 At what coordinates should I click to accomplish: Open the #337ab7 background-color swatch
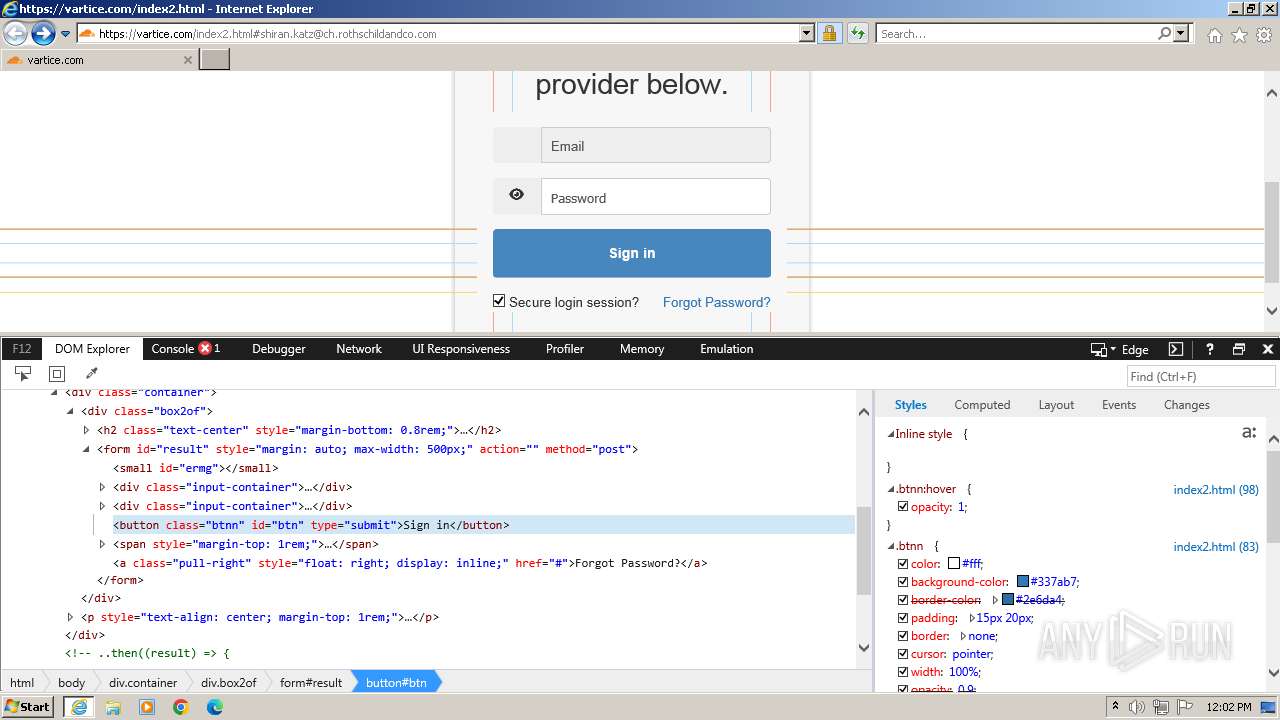pyautogui.click(x=1023, y=582)
